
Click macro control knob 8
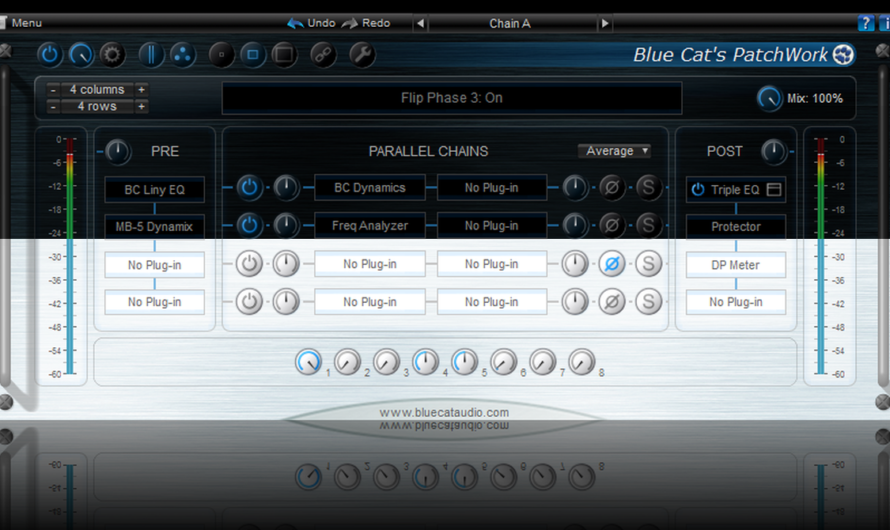tap(582, 362)
